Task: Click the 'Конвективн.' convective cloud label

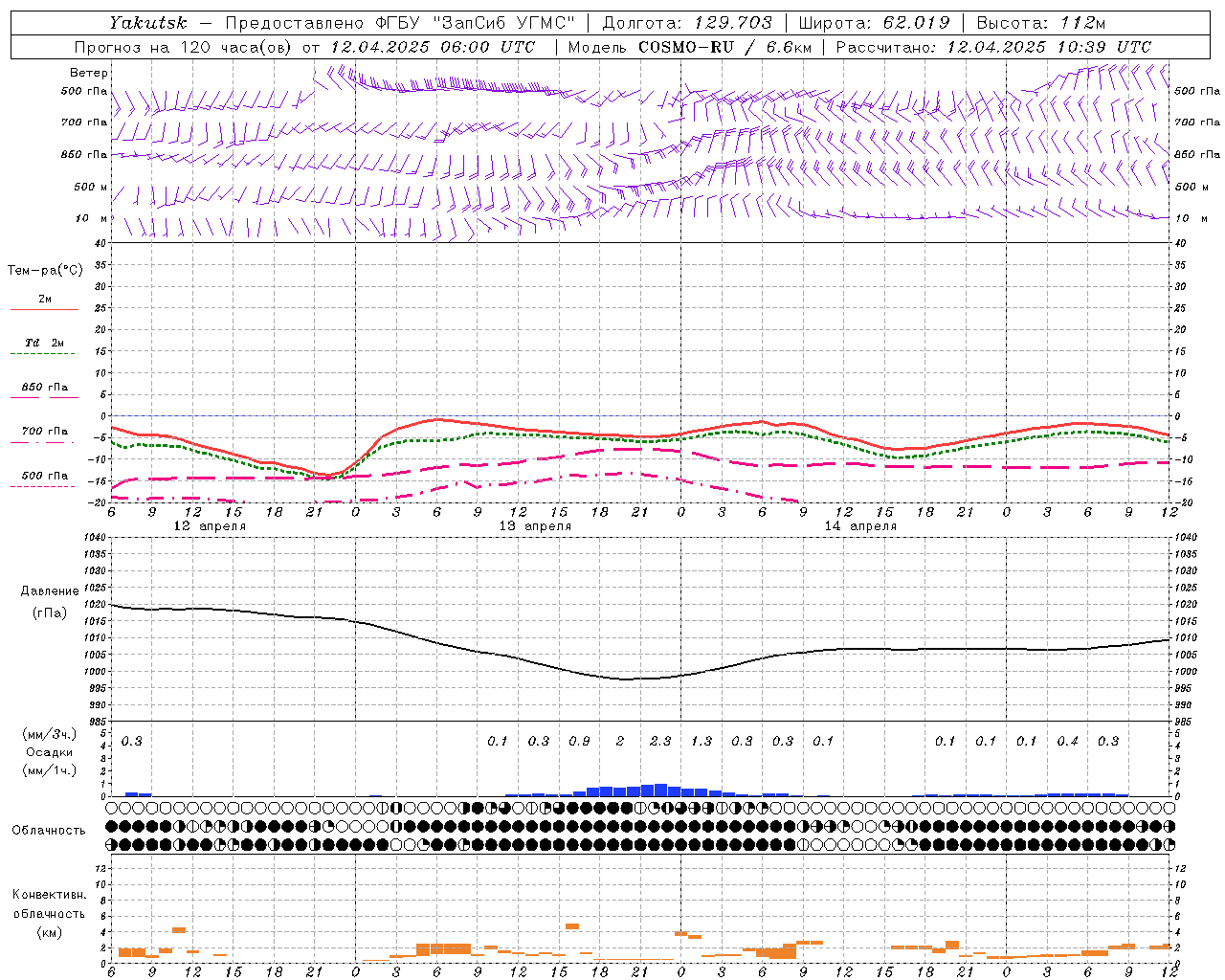Action: (x=49, y=895)
